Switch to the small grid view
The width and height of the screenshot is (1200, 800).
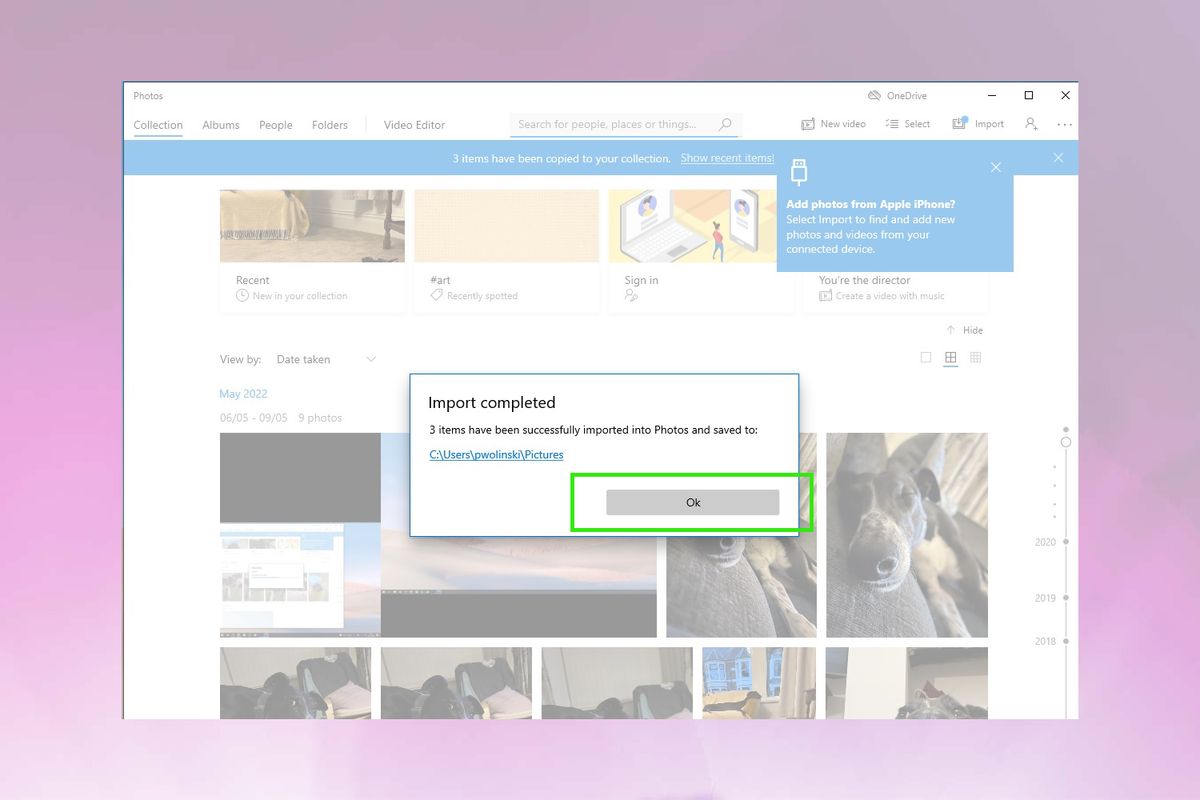pyautogui.click(x=975, y=357)
